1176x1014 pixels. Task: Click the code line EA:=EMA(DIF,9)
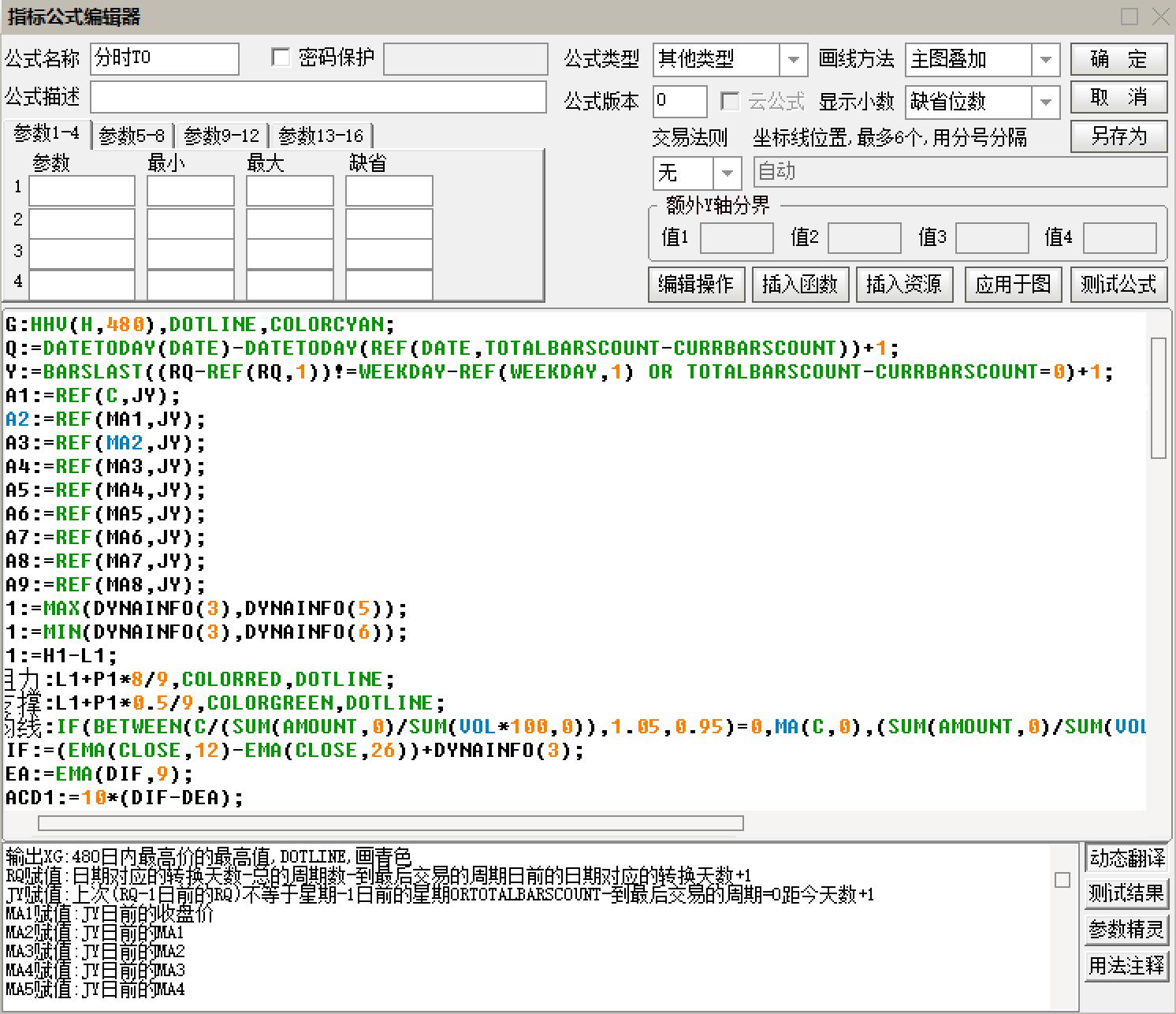(x=99, y=774)
